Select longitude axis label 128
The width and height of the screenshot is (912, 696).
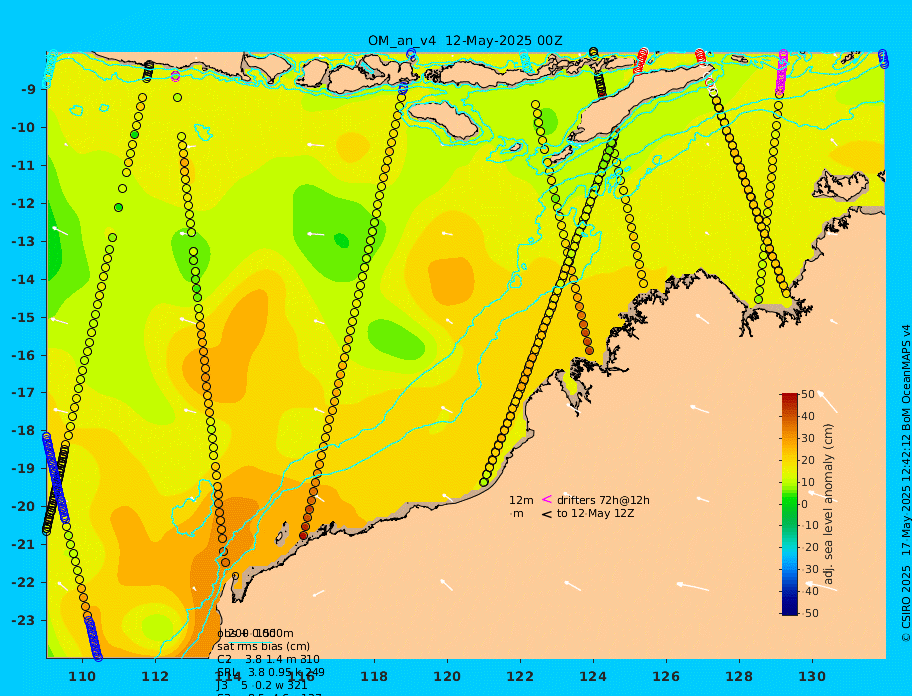[739, 676]
